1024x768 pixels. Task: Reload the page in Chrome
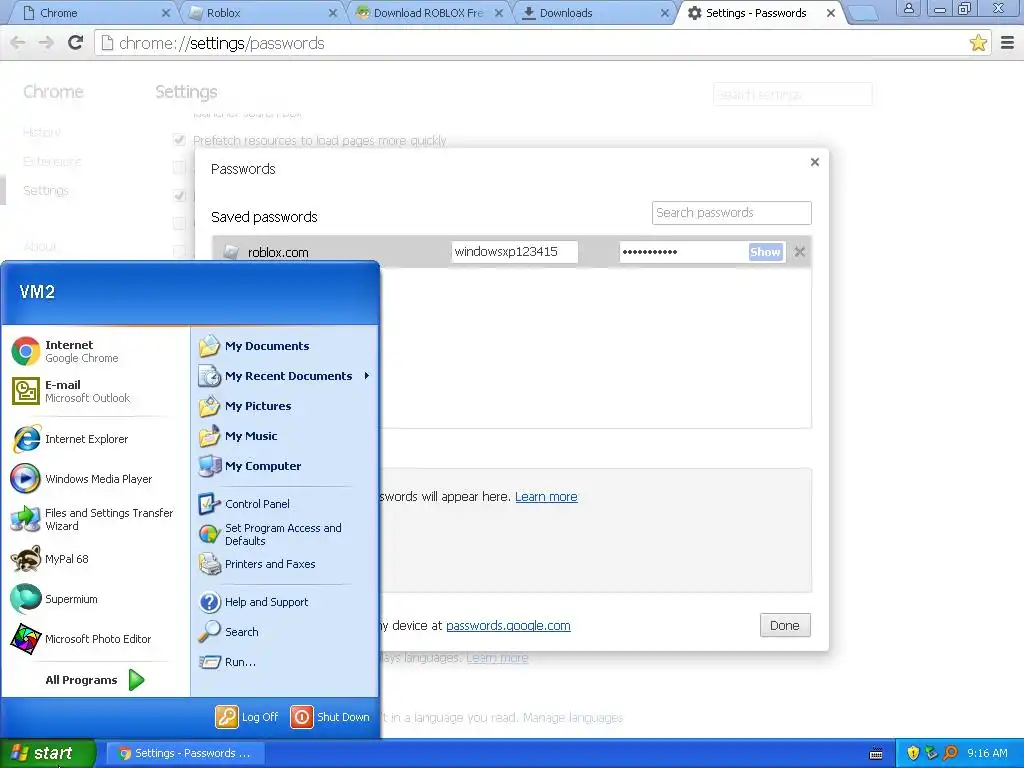point(76,43)
